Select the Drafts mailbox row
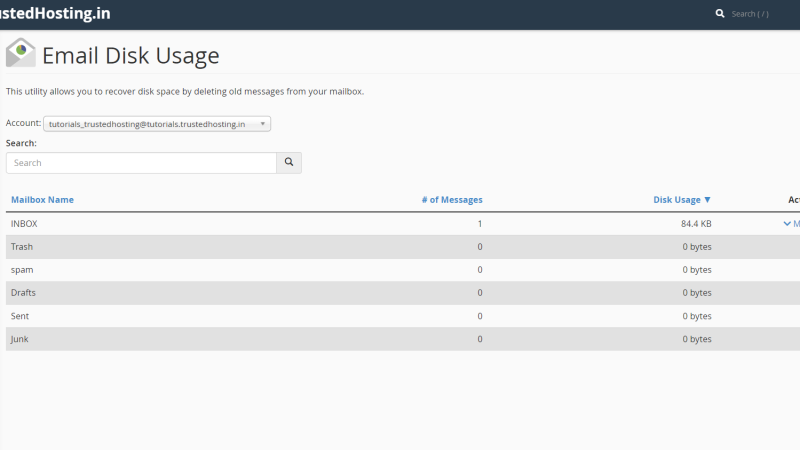800x450 pixels. pos(403,293)
